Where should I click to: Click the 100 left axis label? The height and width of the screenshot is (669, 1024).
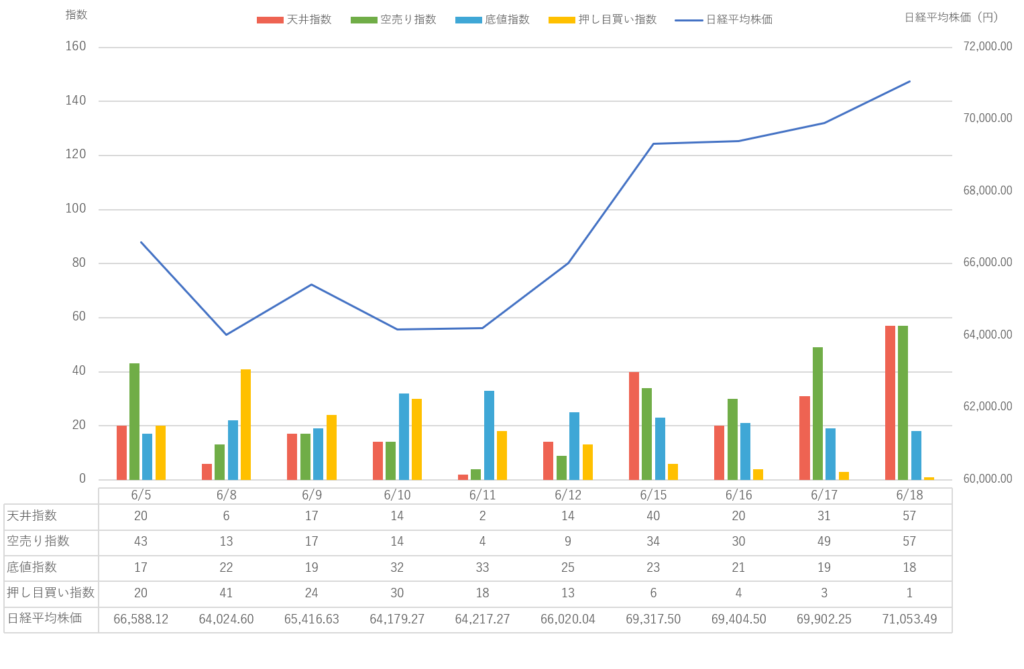pos(75,208)
